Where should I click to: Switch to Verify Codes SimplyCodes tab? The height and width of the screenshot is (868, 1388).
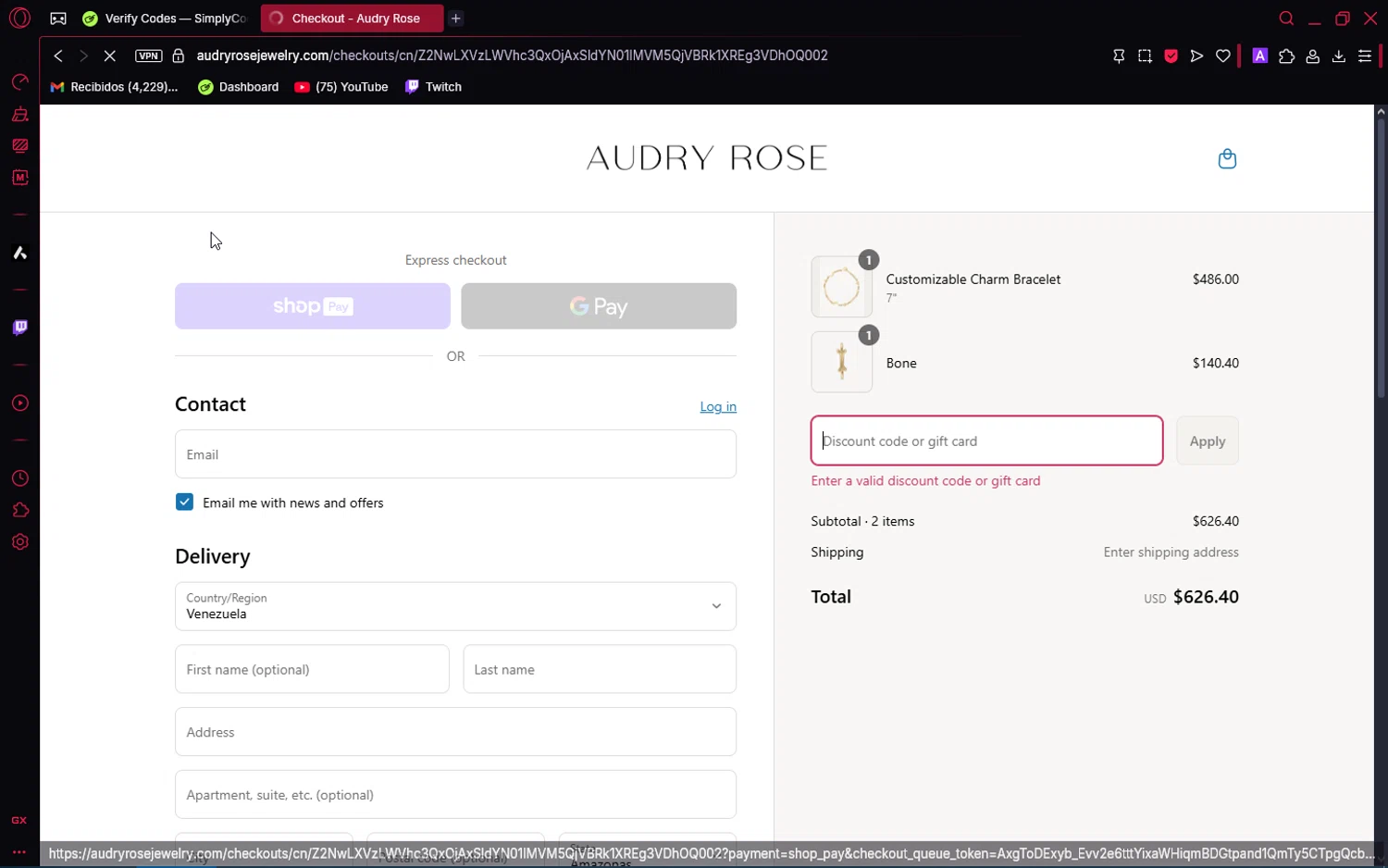[x=166, y=19]
